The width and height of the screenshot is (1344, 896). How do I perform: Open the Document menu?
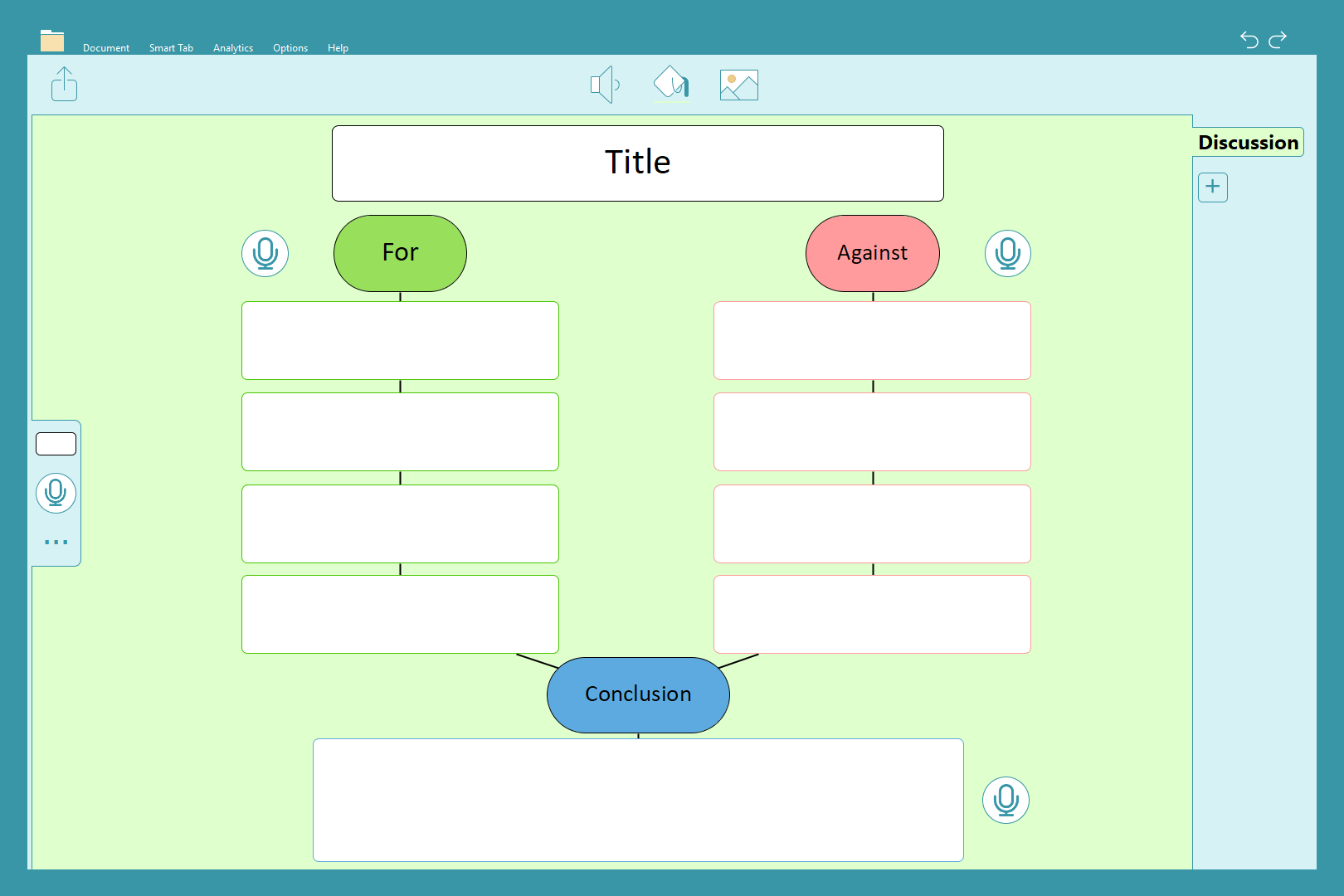tap(106, 48)
